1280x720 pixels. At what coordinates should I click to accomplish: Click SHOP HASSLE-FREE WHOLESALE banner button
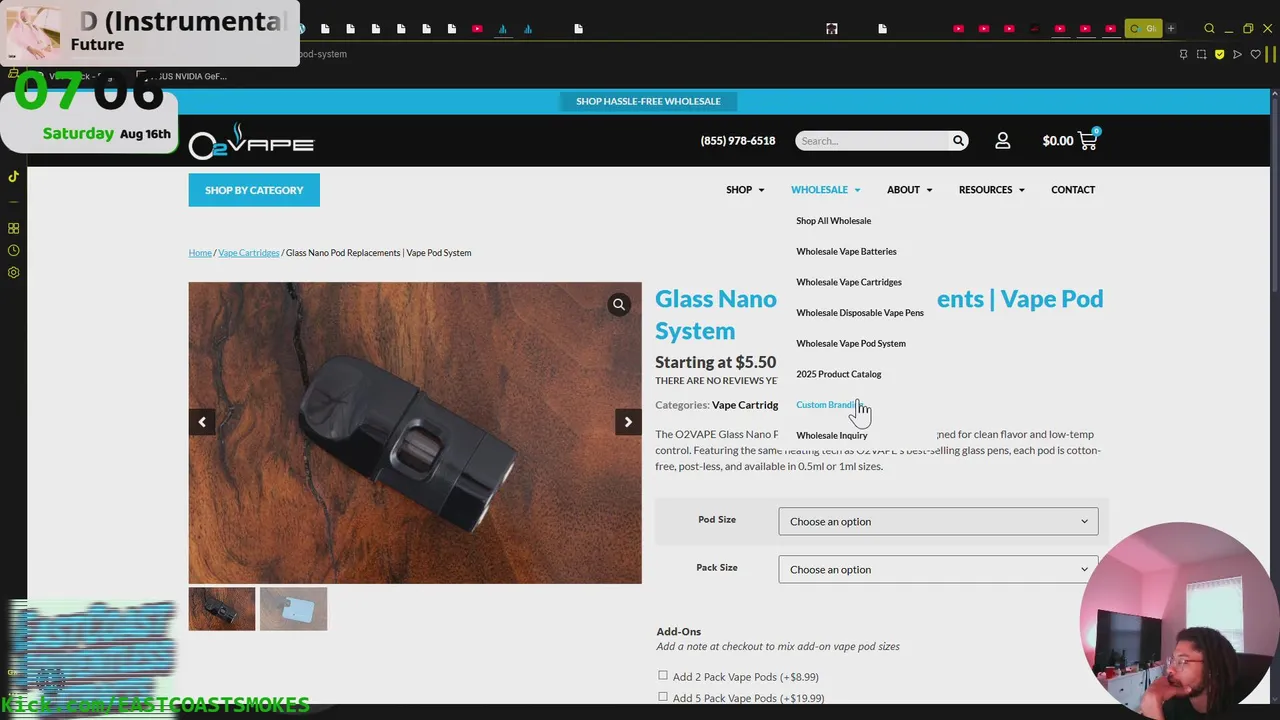click(x=648, y=101)
